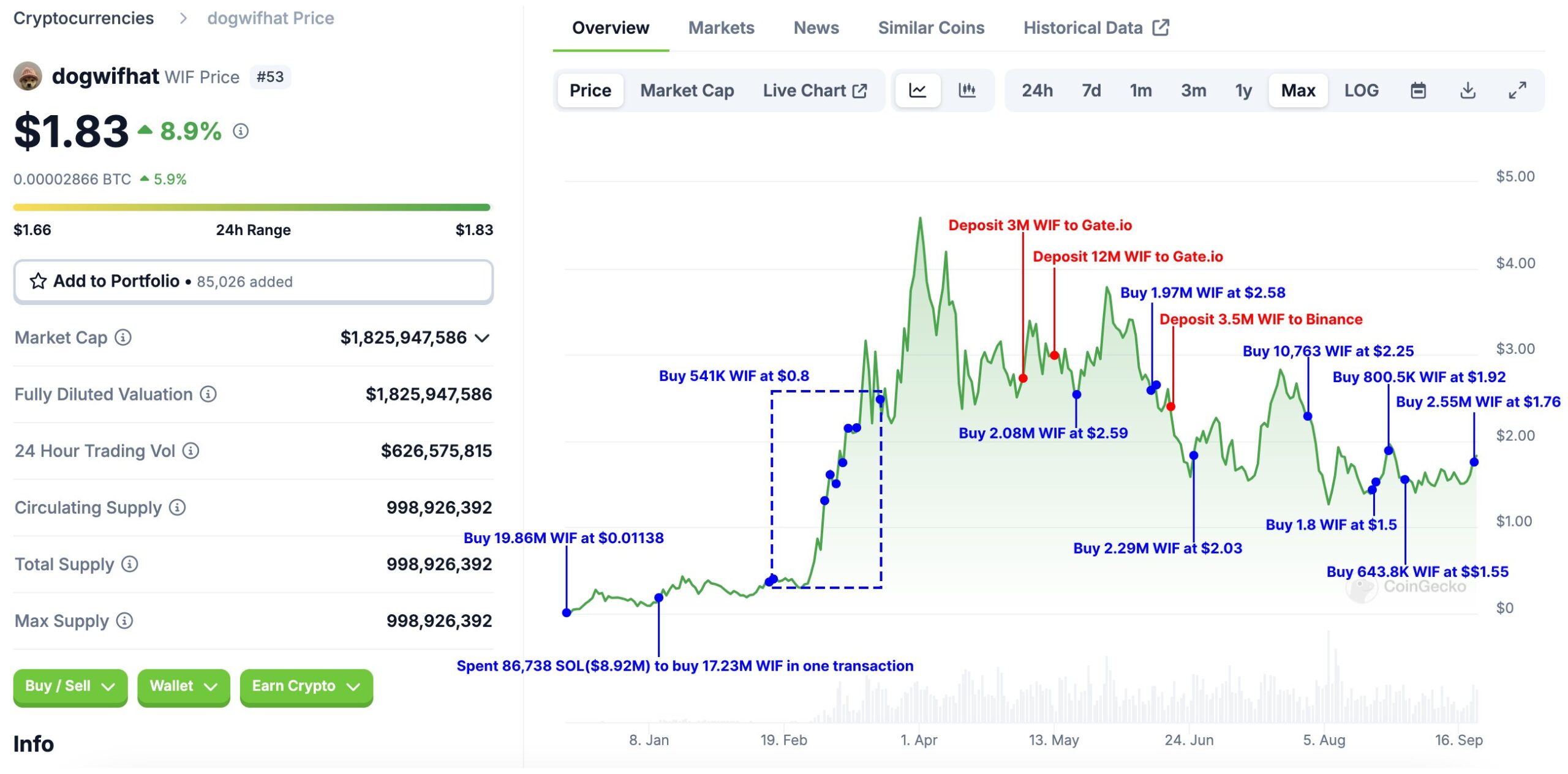Viewport: 1568px width, 774px height.
Task: Click the 8. Jan axis label
Action: (649, 740)
